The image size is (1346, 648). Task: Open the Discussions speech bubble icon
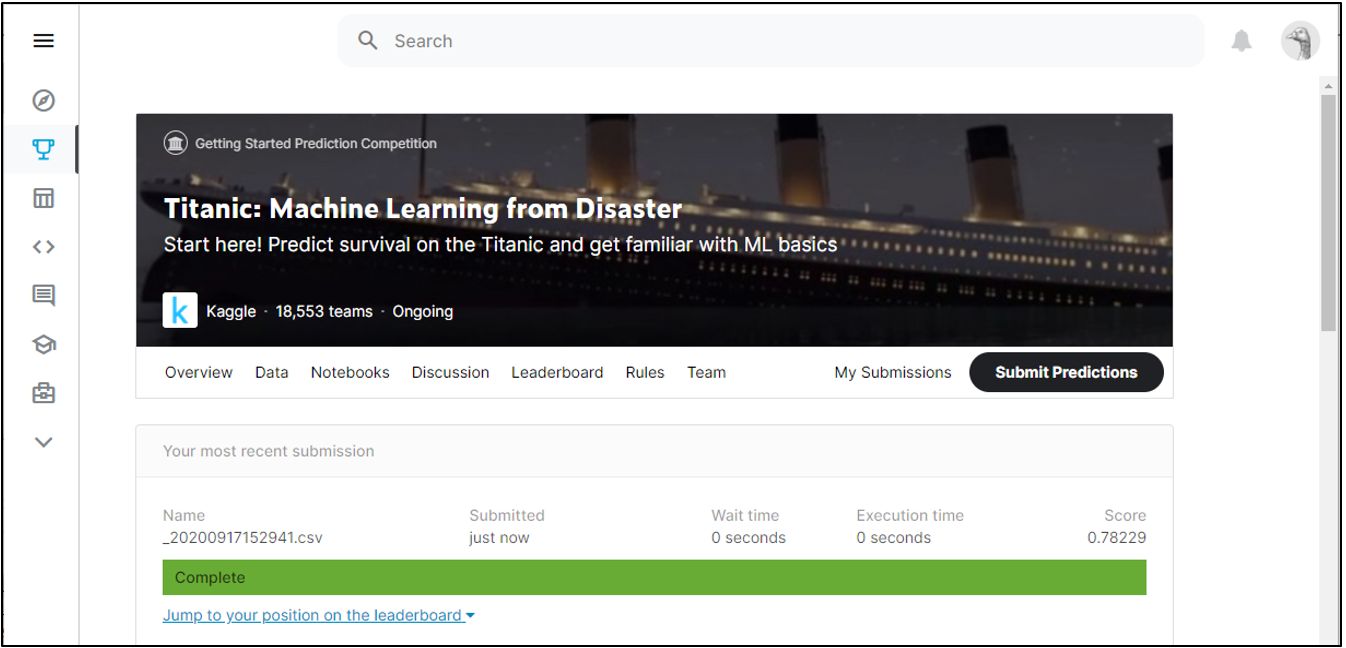coord(43,295)
